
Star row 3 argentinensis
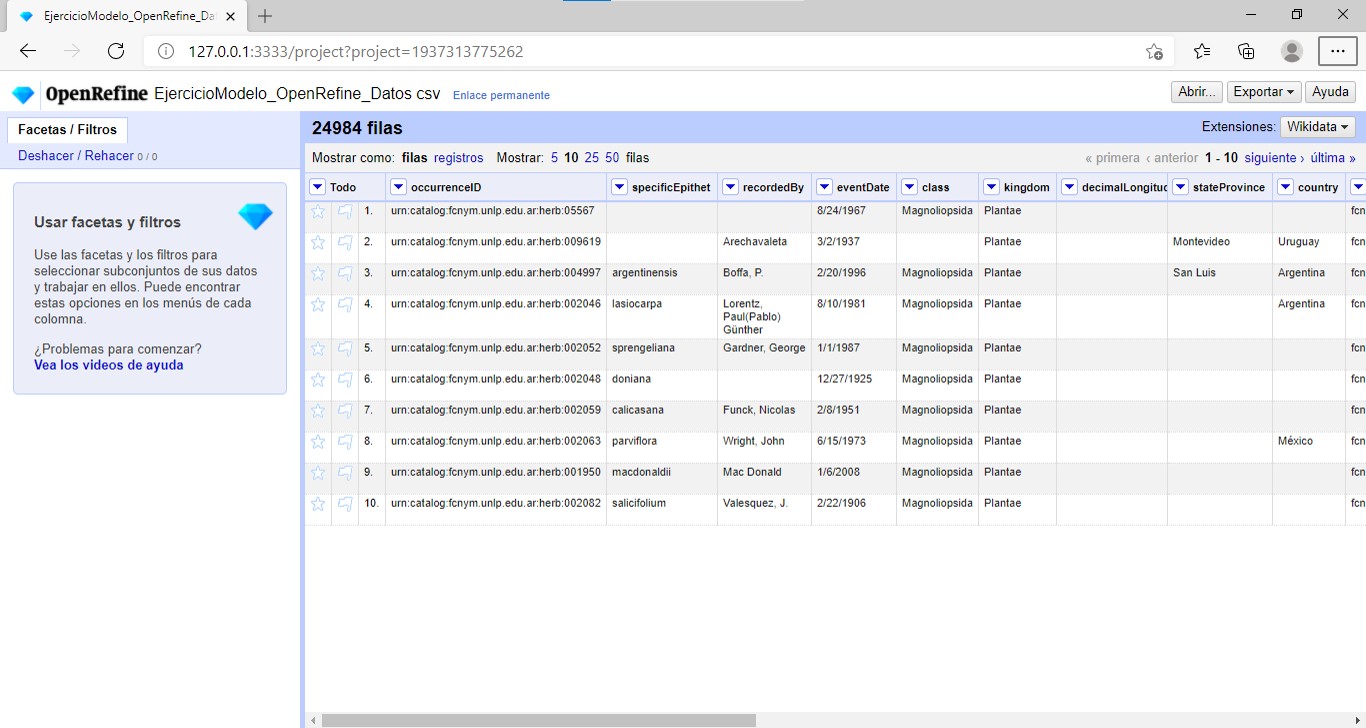[x=318, y=273]
